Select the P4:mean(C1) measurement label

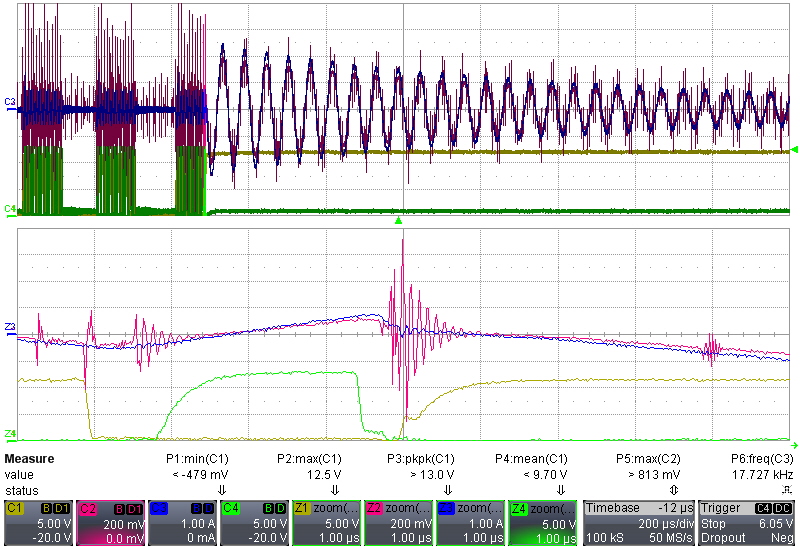point(531,459)
